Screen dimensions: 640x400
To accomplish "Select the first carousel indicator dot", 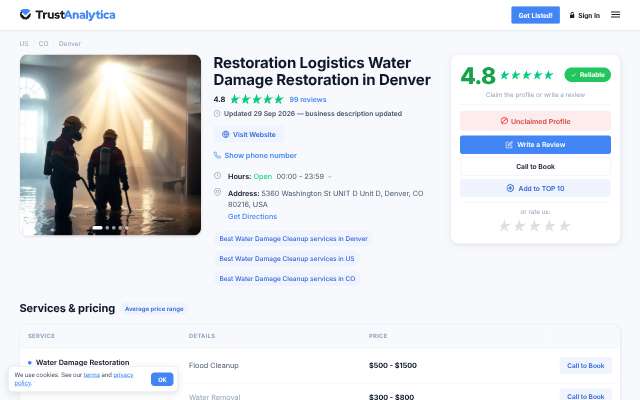I will [x=97, y=228].
